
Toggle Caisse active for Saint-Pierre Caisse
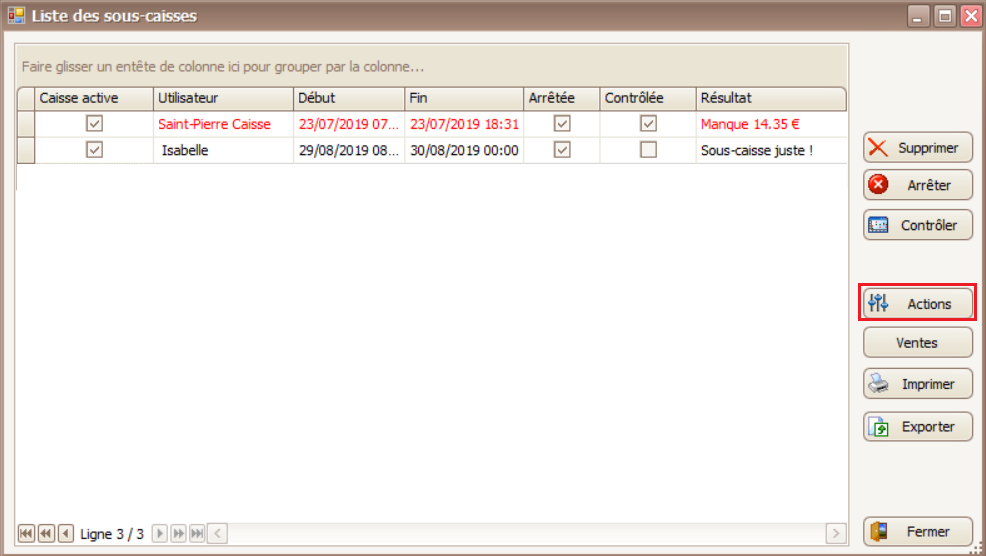pyautogui.click(x=94, y=123)
